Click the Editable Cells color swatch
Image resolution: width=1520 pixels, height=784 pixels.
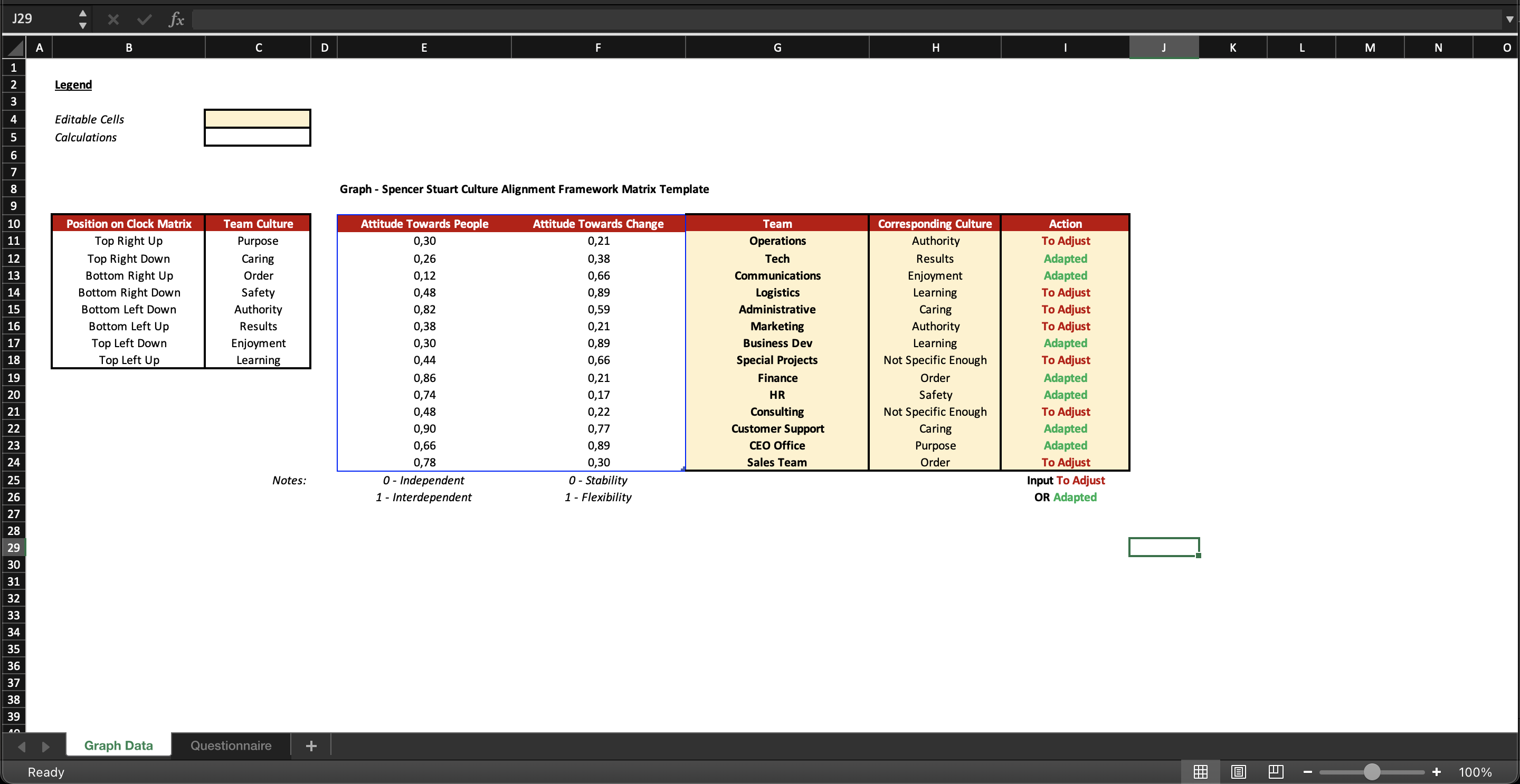(x=257, y=119)
